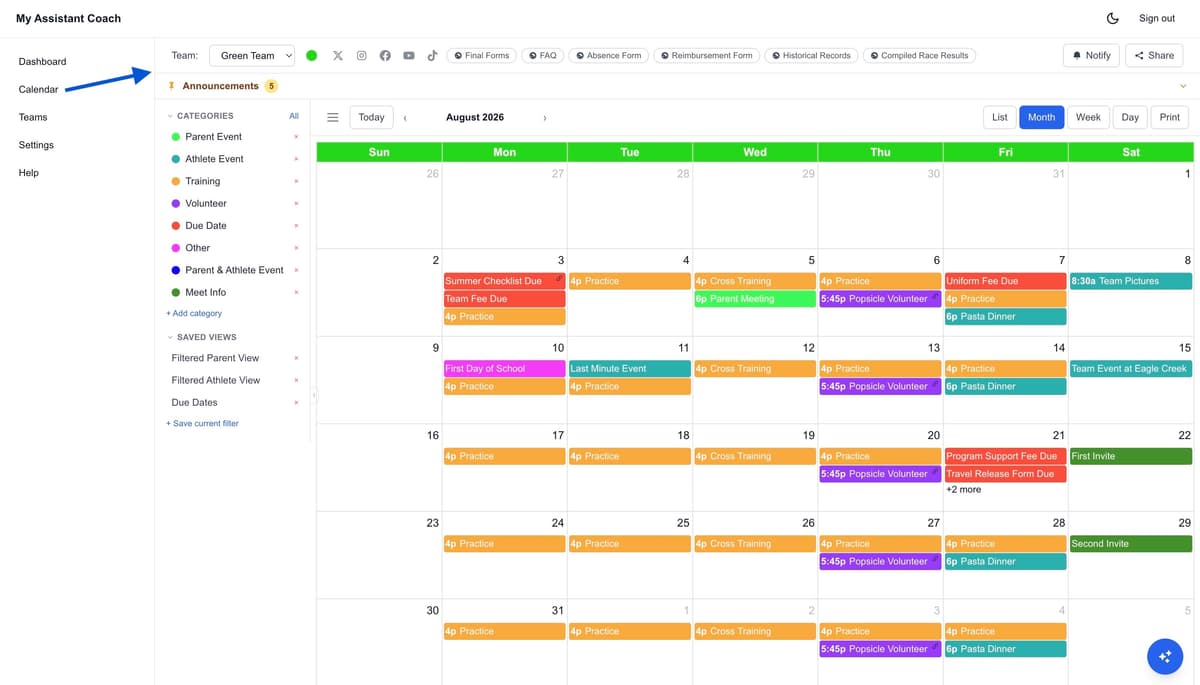Toggle the Volunteer category filter

coord(199,204)
